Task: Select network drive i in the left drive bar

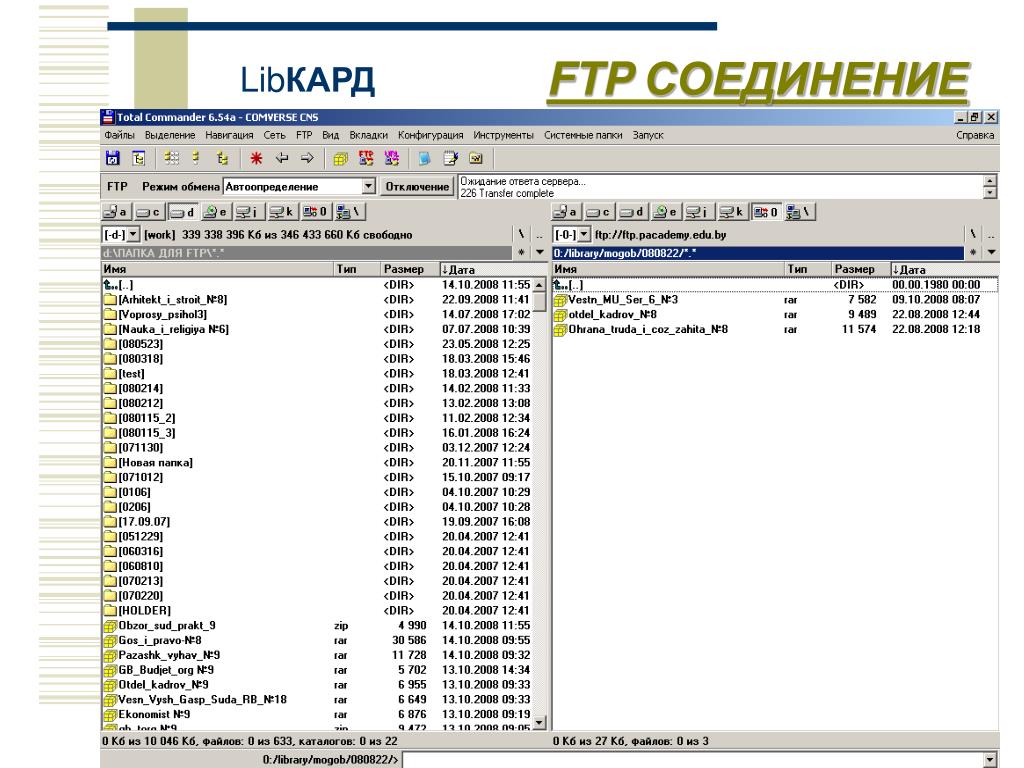Action: tap(248, 212)
